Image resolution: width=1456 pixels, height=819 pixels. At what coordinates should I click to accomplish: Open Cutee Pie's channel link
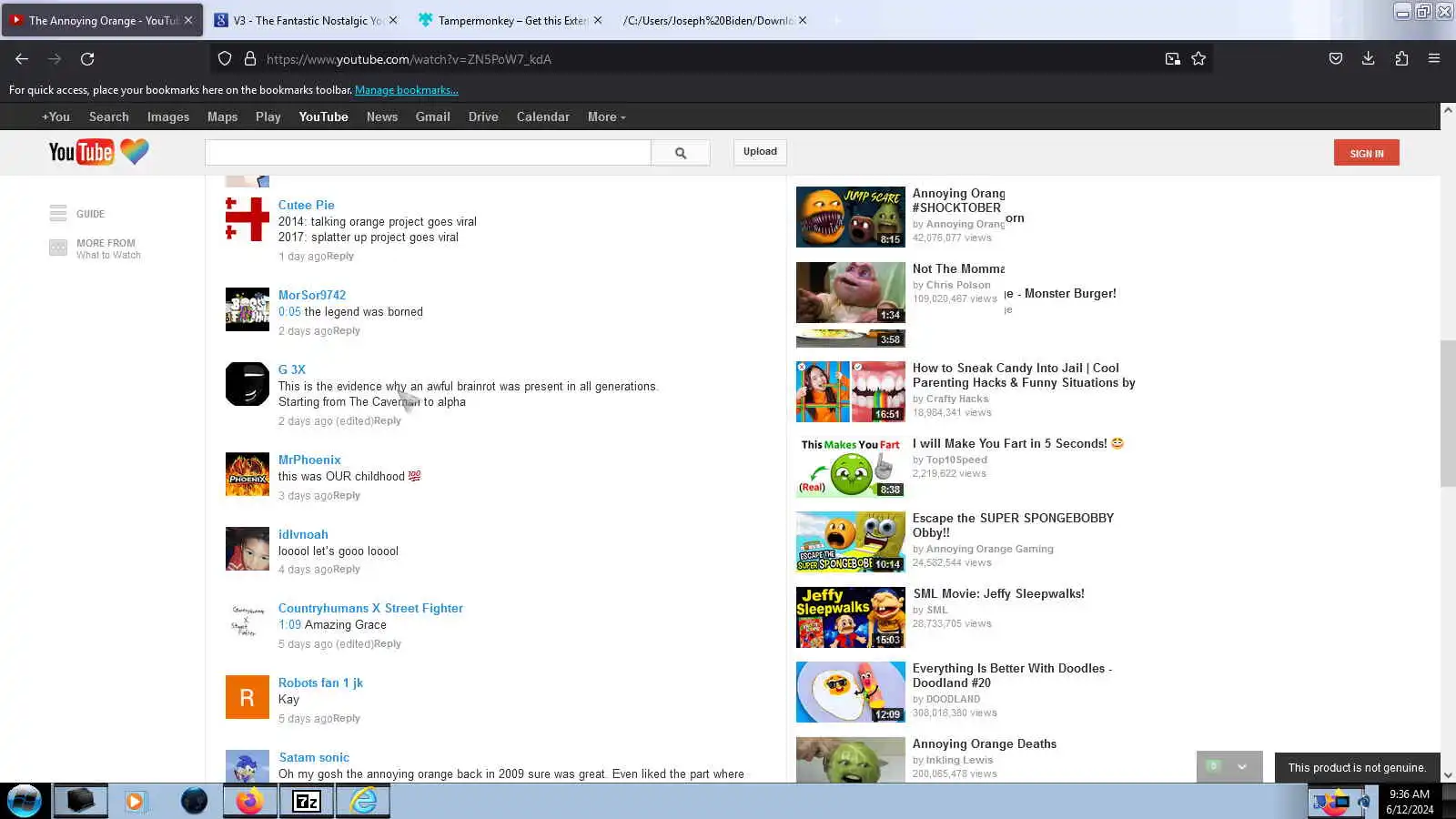[x=307, y=205]
